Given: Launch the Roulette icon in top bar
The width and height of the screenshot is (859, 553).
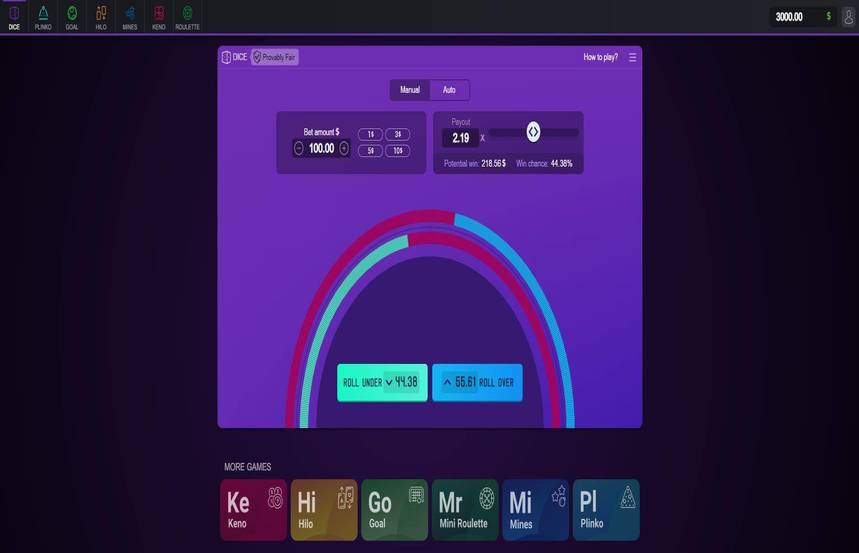Looking at the screenshot, I should click(187, 17).
